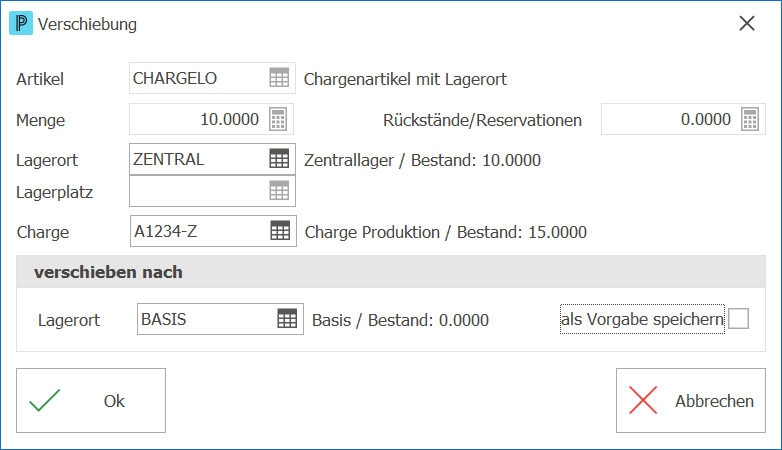Click the Lagerort field containing ZENTRAL
782x450 pixels.
click(x=212, y=159)
